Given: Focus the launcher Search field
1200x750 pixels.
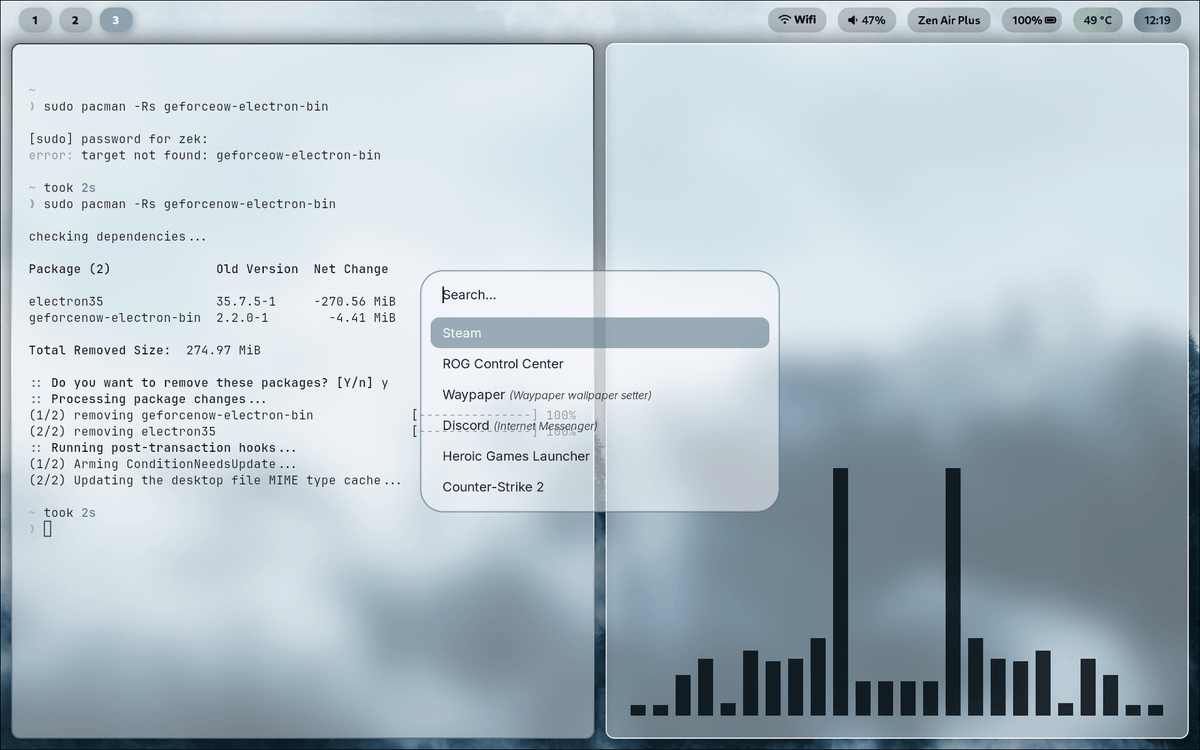Looking at the screenshot, I should 600,295.
